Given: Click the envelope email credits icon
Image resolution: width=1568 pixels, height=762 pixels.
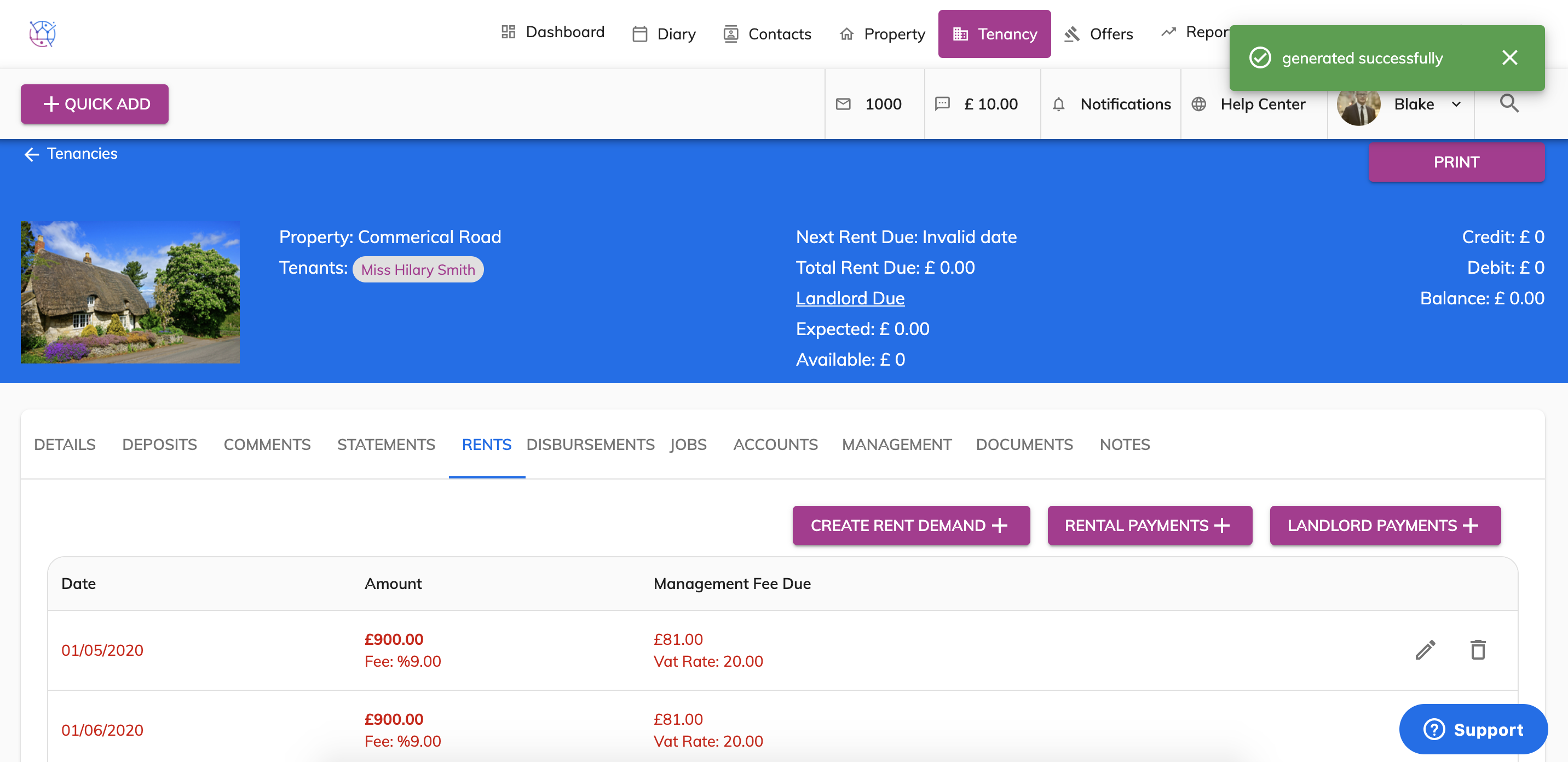Looking at the screenshot, I should coord(843,104).
